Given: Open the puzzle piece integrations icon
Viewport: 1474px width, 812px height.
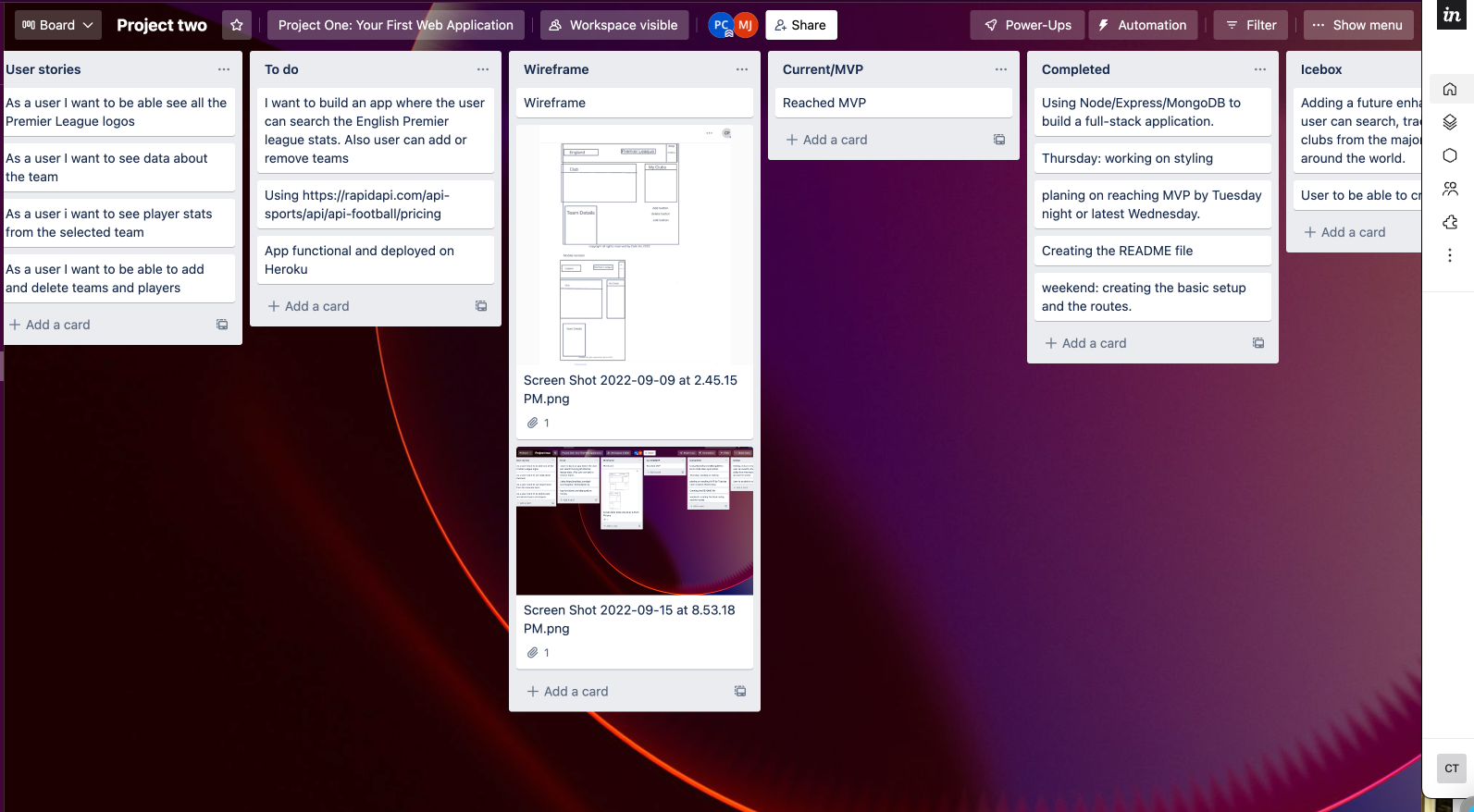Looking at the screenshot, I should click(x=1450, y=222).
